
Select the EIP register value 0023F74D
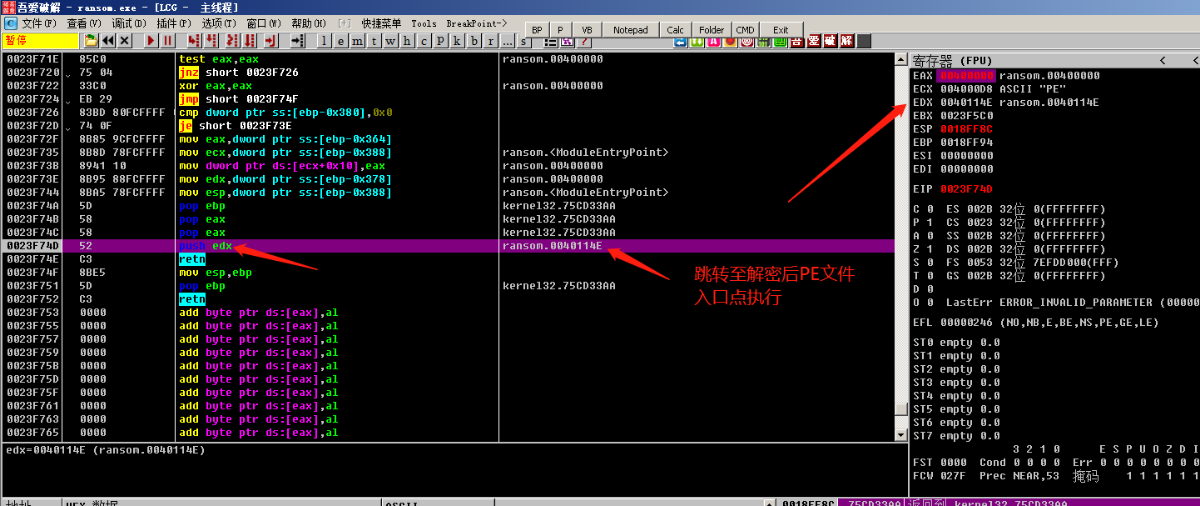(966, 189)
